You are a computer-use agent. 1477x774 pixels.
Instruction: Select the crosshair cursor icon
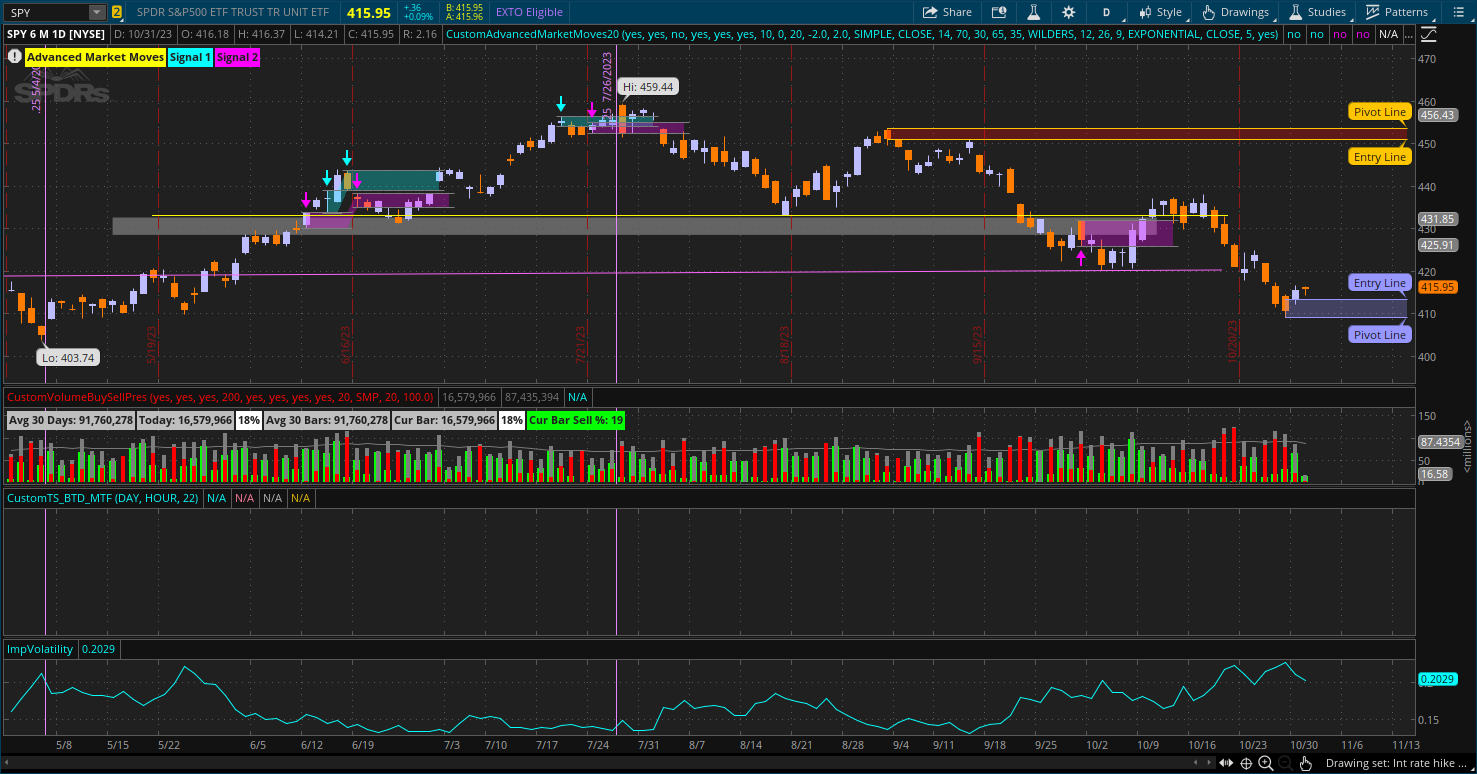point(1246,763)
